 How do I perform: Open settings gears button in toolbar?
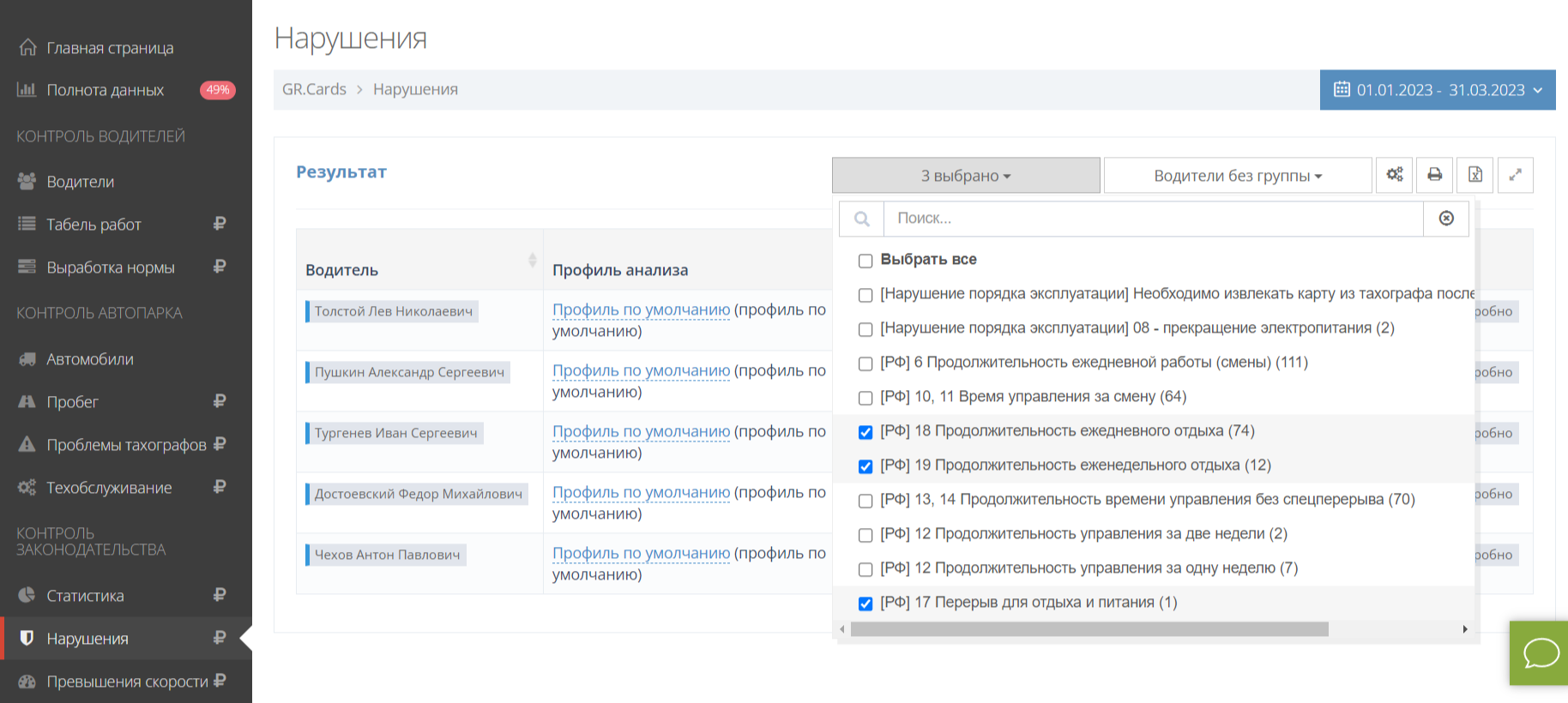point(1395,175)
